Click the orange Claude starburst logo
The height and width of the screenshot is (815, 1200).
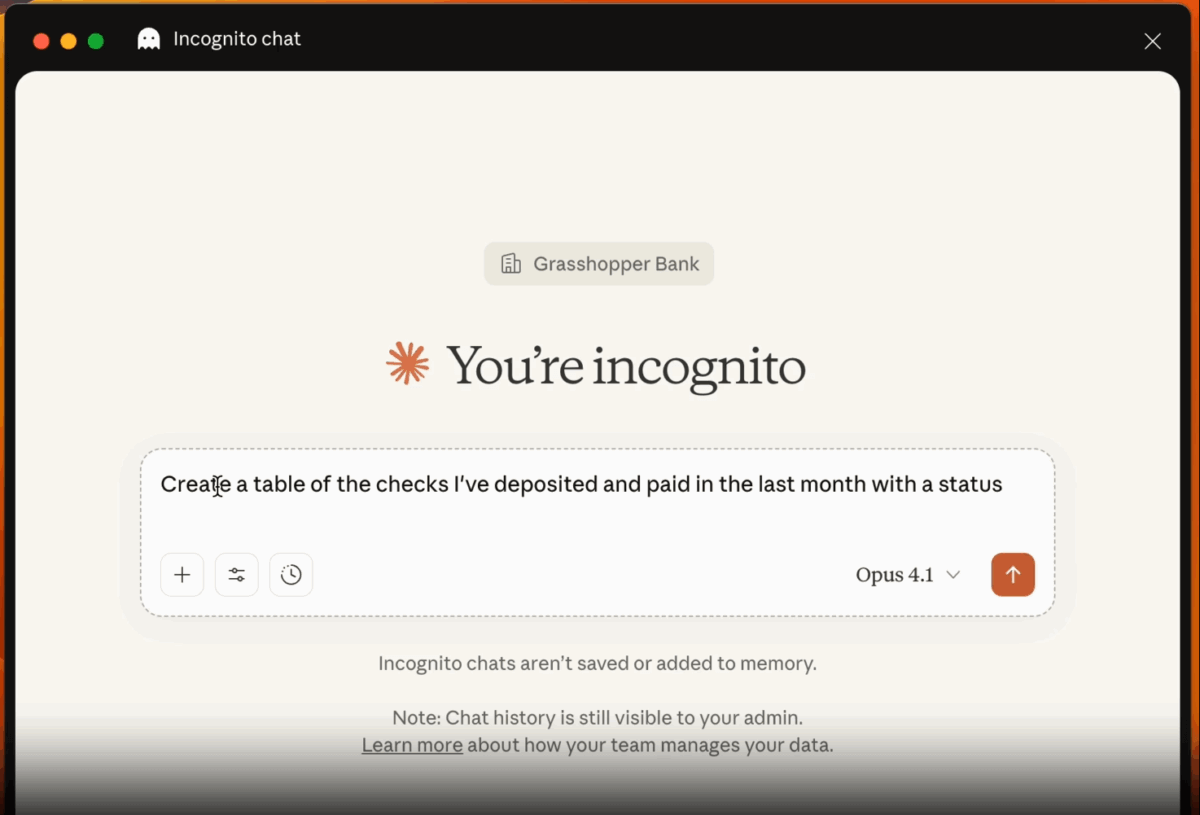408,364
